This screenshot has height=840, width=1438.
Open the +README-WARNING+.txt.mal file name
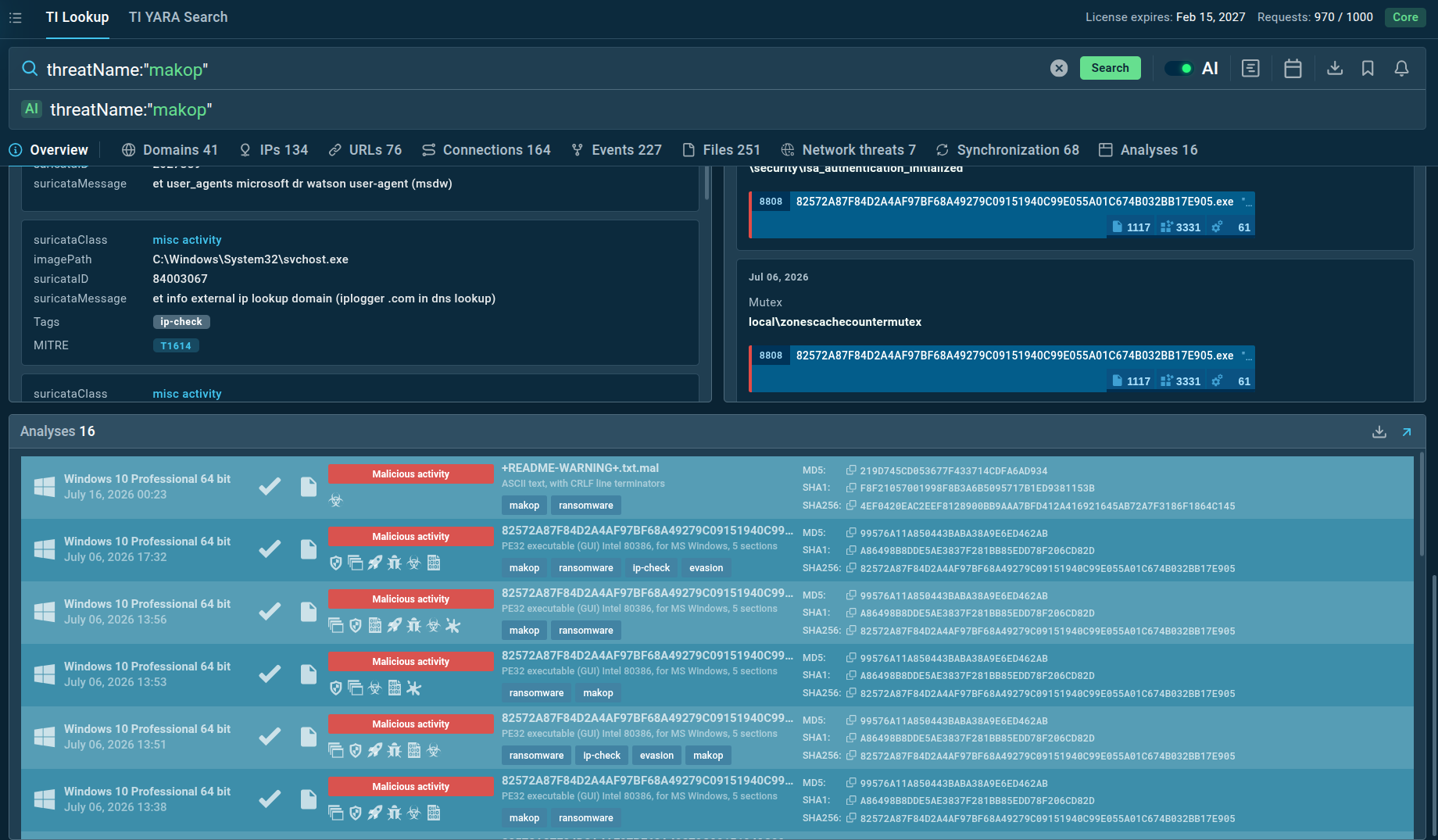click(580, 468)
